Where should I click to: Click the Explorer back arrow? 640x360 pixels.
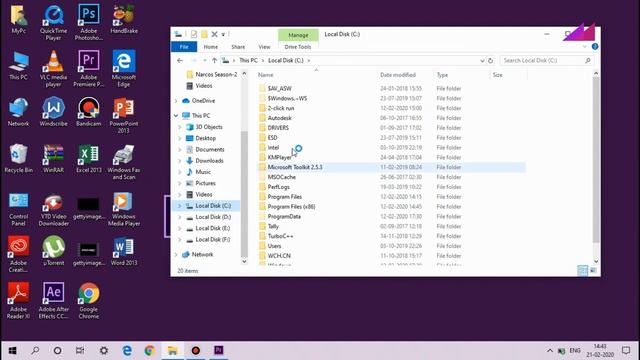click(x=180, y=60)
